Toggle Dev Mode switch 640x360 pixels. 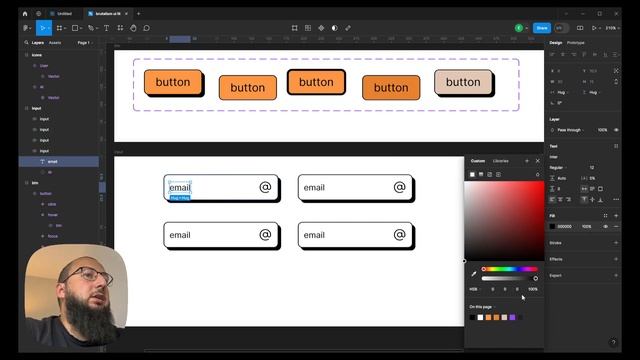[x=561, y=28]
